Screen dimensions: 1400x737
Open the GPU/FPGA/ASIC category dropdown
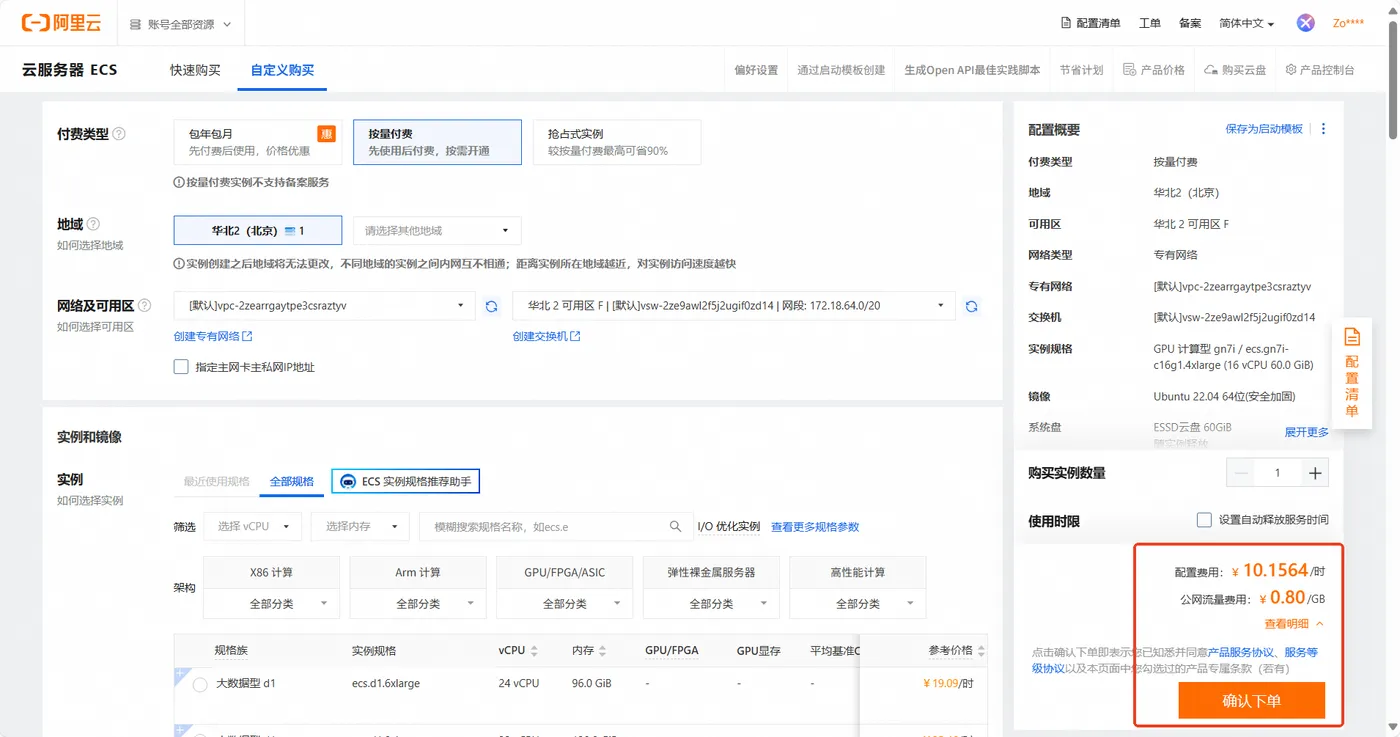(565, 604)
